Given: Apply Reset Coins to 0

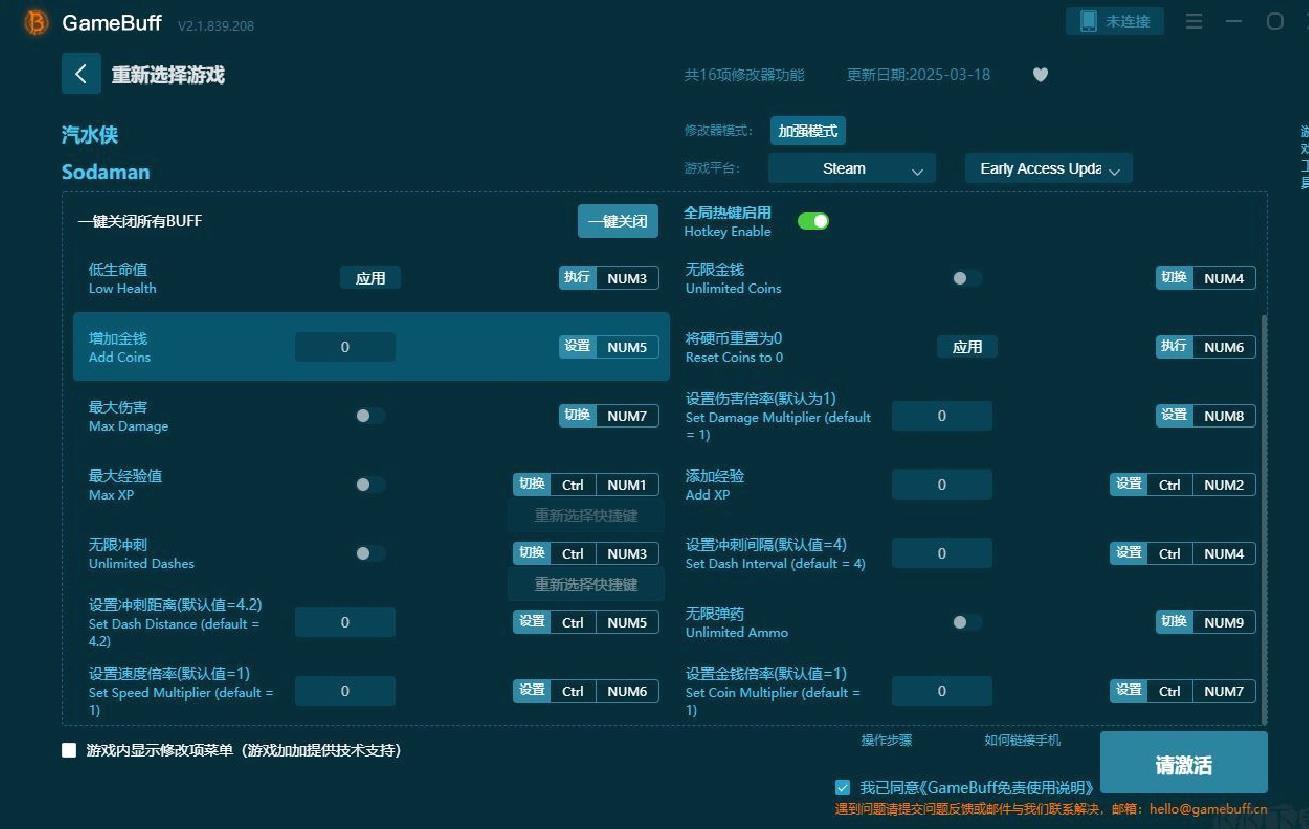Looking at the screenshot, I should pos(967,347).
